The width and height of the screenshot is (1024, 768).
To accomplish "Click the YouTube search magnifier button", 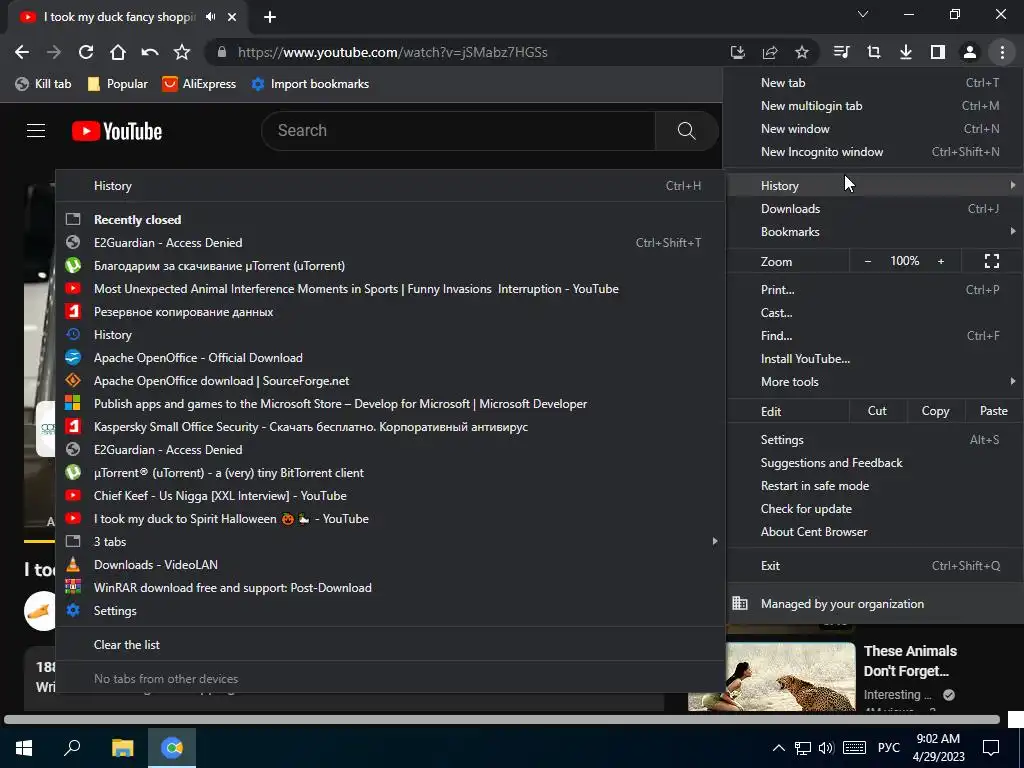I will click(686, 131).
